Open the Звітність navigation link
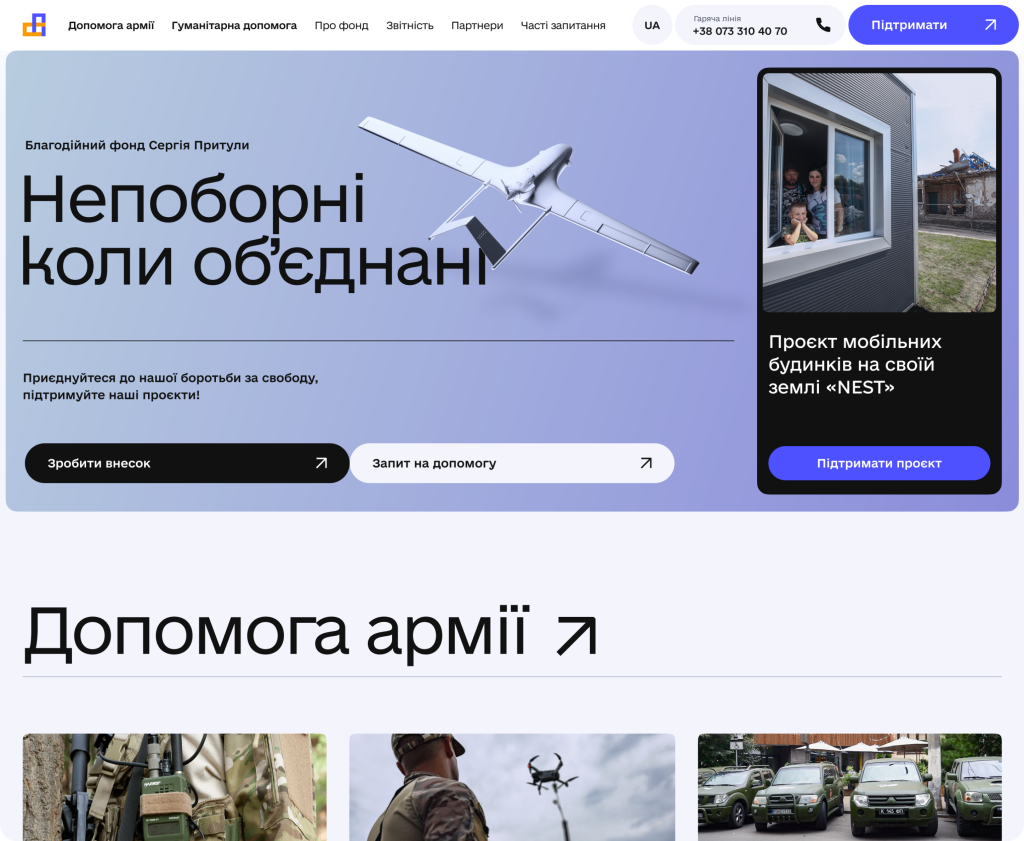The image size is (1024, 841). (409, 25)
